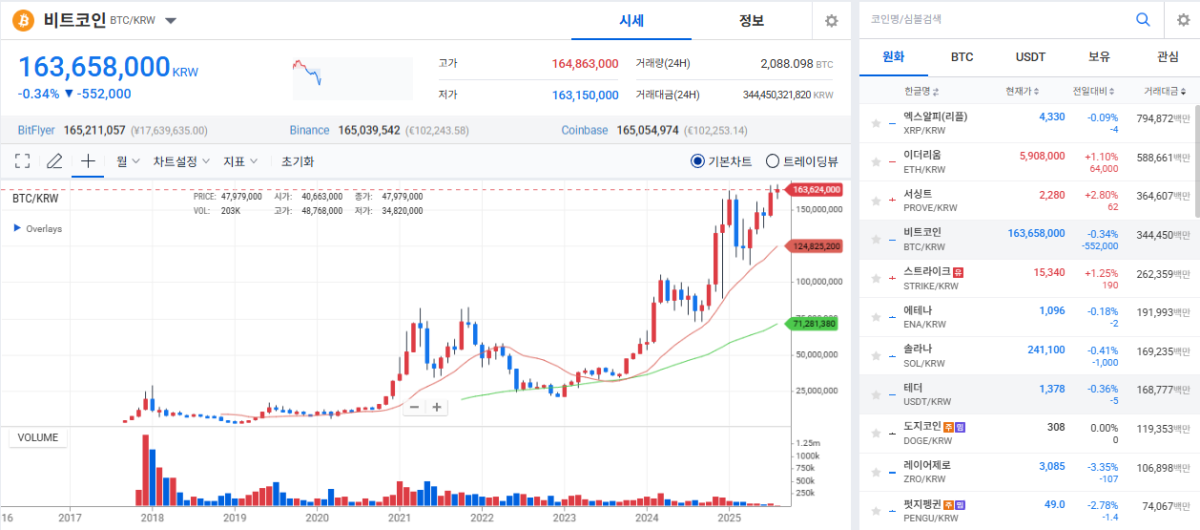Click the Coinbase price 165,054,974
Viewport: 1200px width, 530px height.
pos(647,130)
